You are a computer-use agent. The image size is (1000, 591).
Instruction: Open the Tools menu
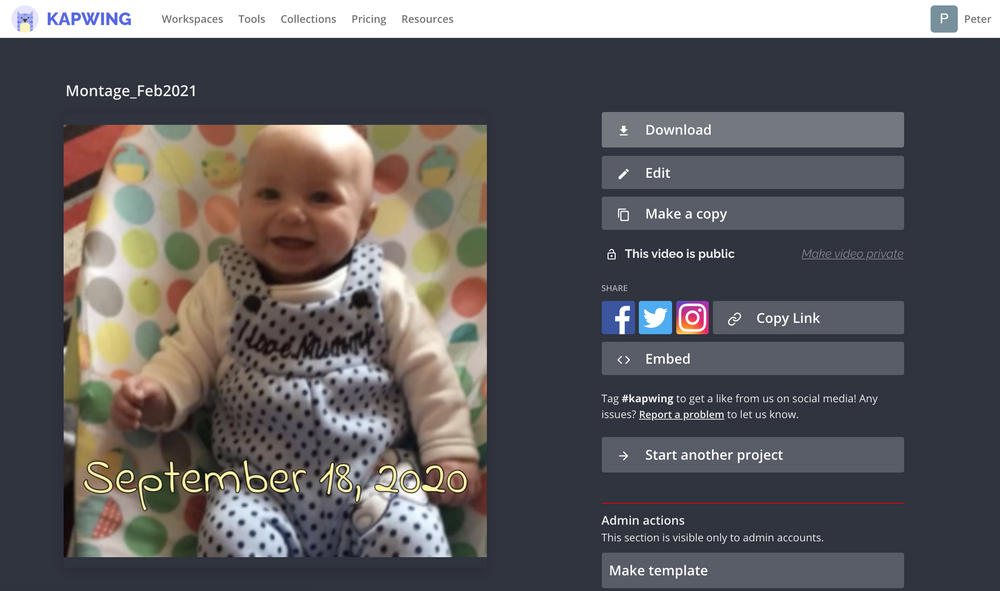tap(251, 18)
